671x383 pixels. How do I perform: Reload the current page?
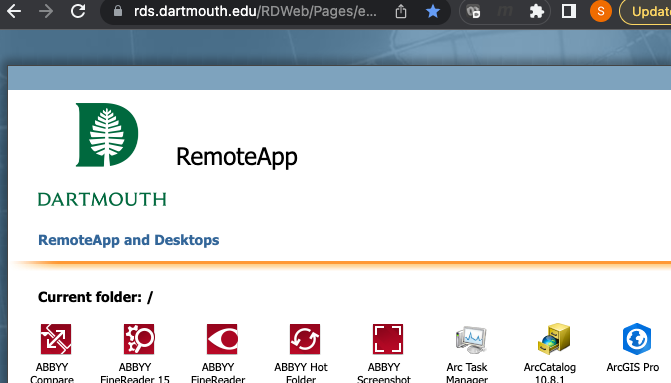(x=78, y=11)
